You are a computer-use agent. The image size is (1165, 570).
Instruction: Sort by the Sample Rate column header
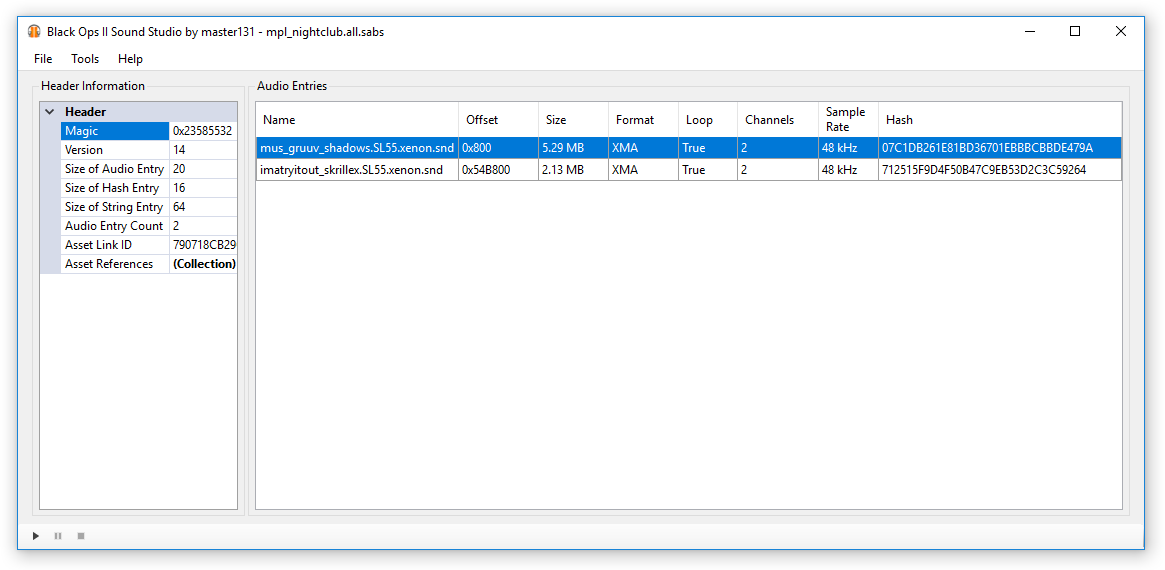pyautogui.click(x=848, y=120)
